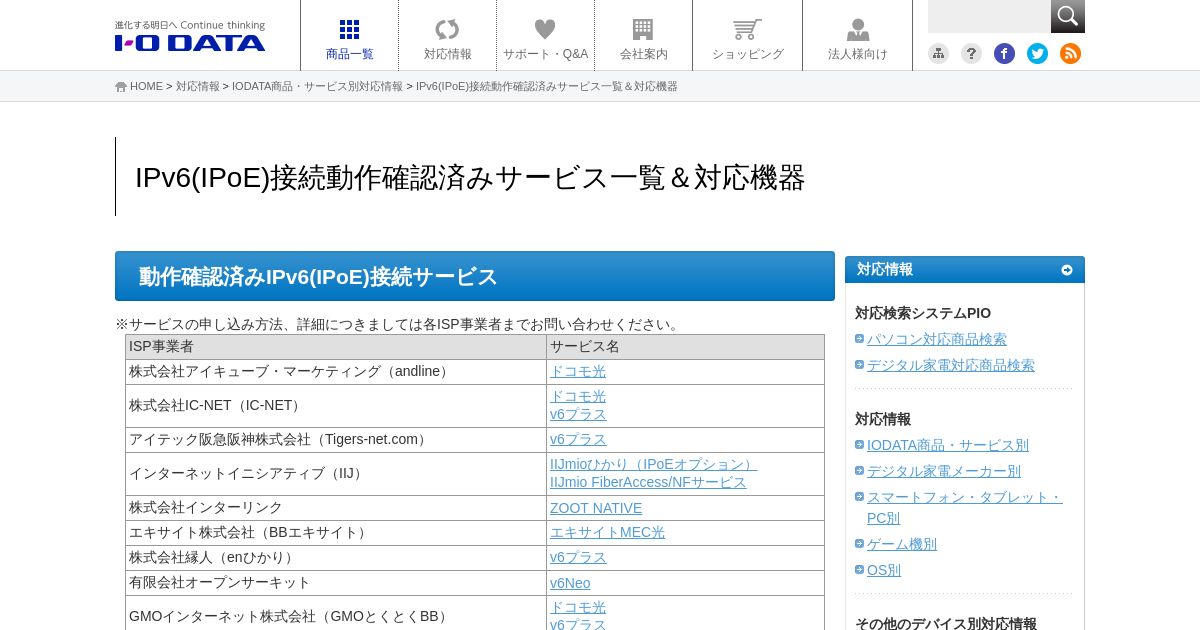The width and height of the screenshot is (1200, 630).
Task: Click 対応情報 breadcrumb link
Action: [x=198, y=87]
